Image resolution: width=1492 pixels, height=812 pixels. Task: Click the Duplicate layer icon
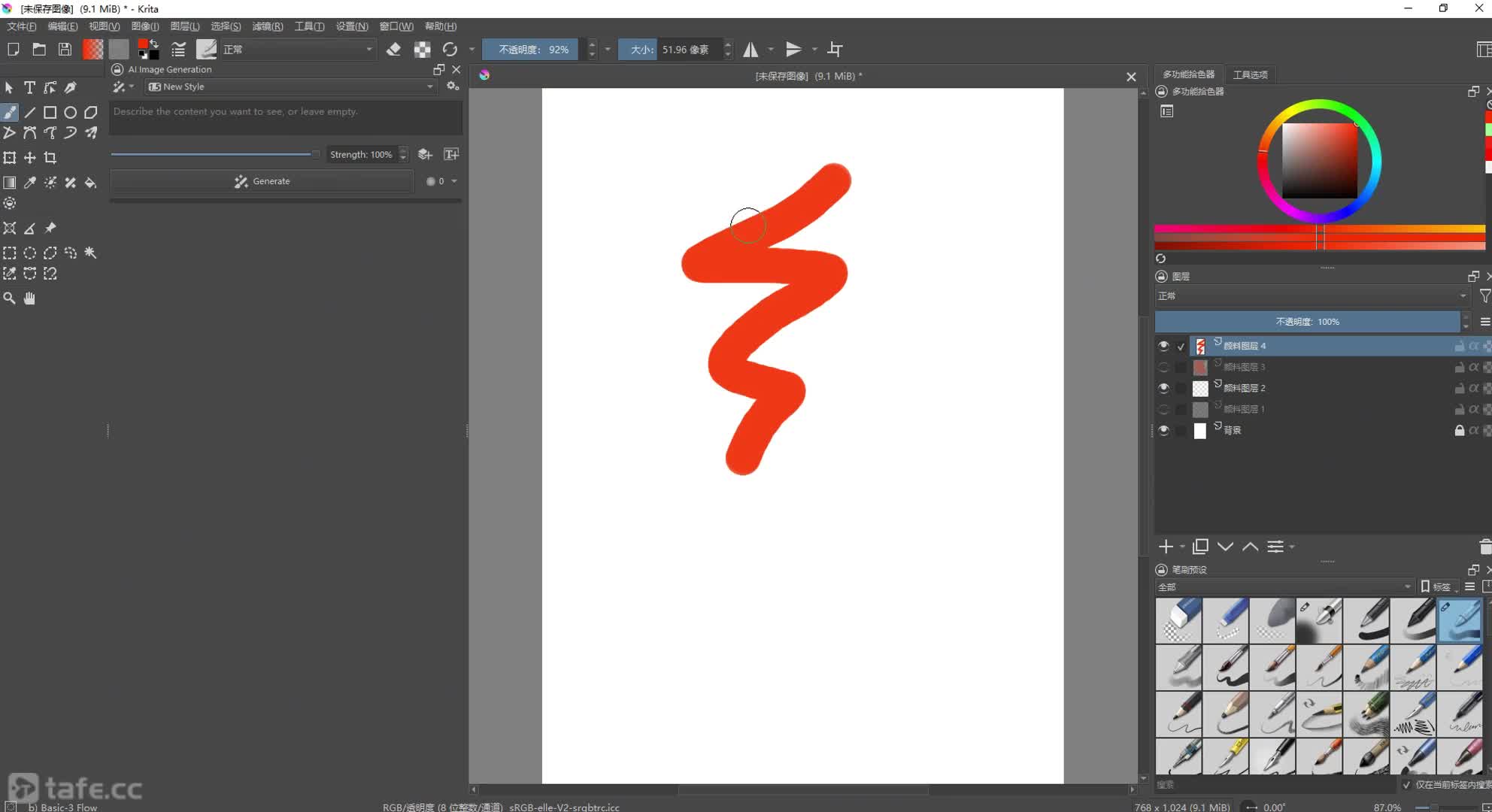(x=1200, y=547)
